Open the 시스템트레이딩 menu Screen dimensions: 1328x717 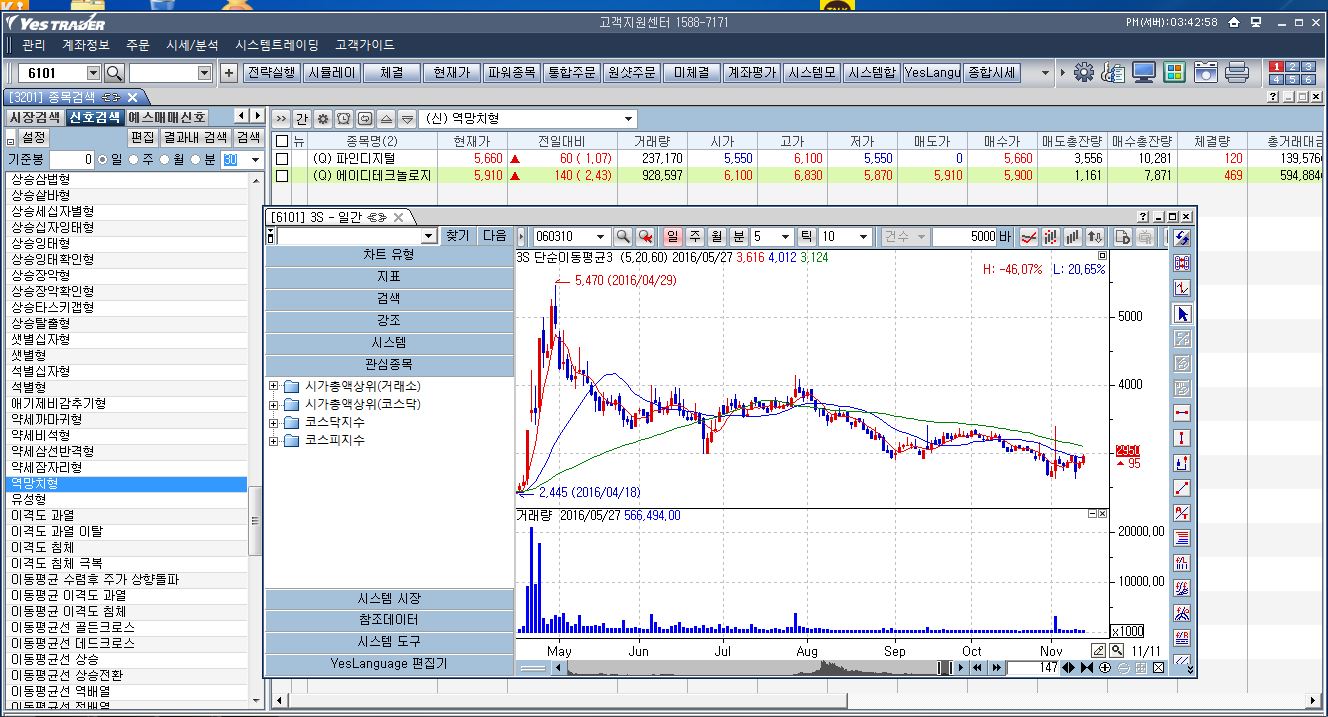point(277,45)
